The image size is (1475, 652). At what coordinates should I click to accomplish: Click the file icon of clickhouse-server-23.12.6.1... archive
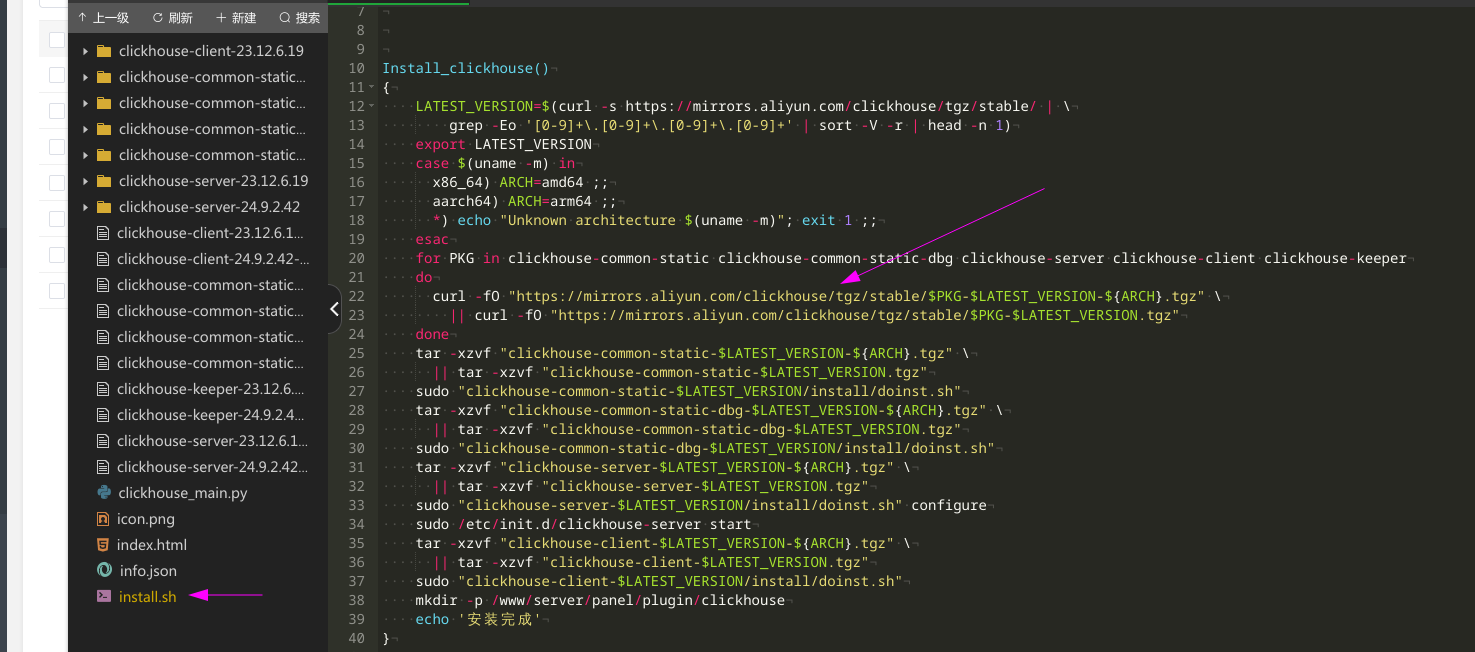click(x=103, y=441)
